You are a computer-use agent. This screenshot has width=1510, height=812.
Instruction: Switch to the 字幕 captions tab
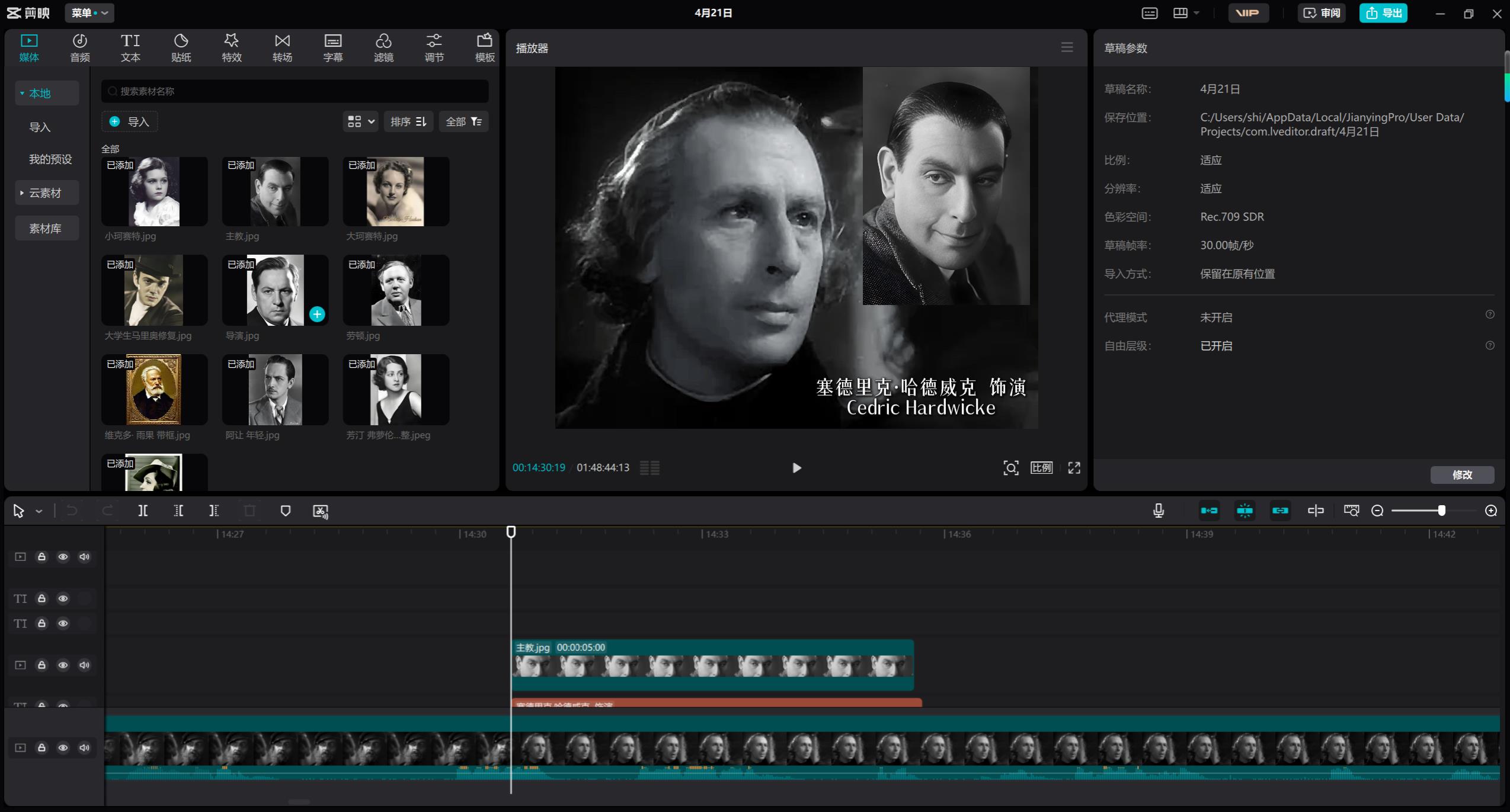point(332,47)
